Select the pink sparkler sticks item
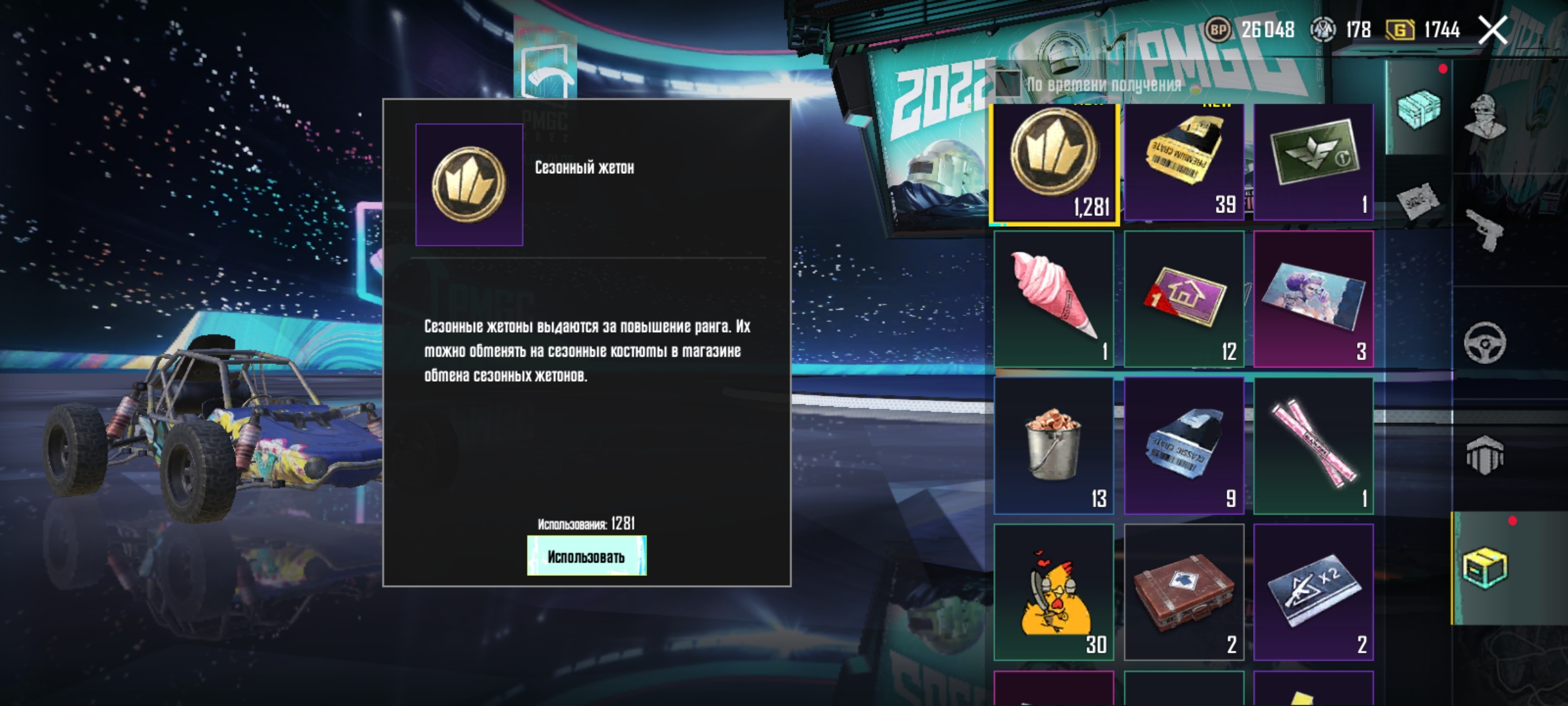Image resolution: width=1568 pixels, height=706 pixels. pyautogui.click(x=1314, y=445)
